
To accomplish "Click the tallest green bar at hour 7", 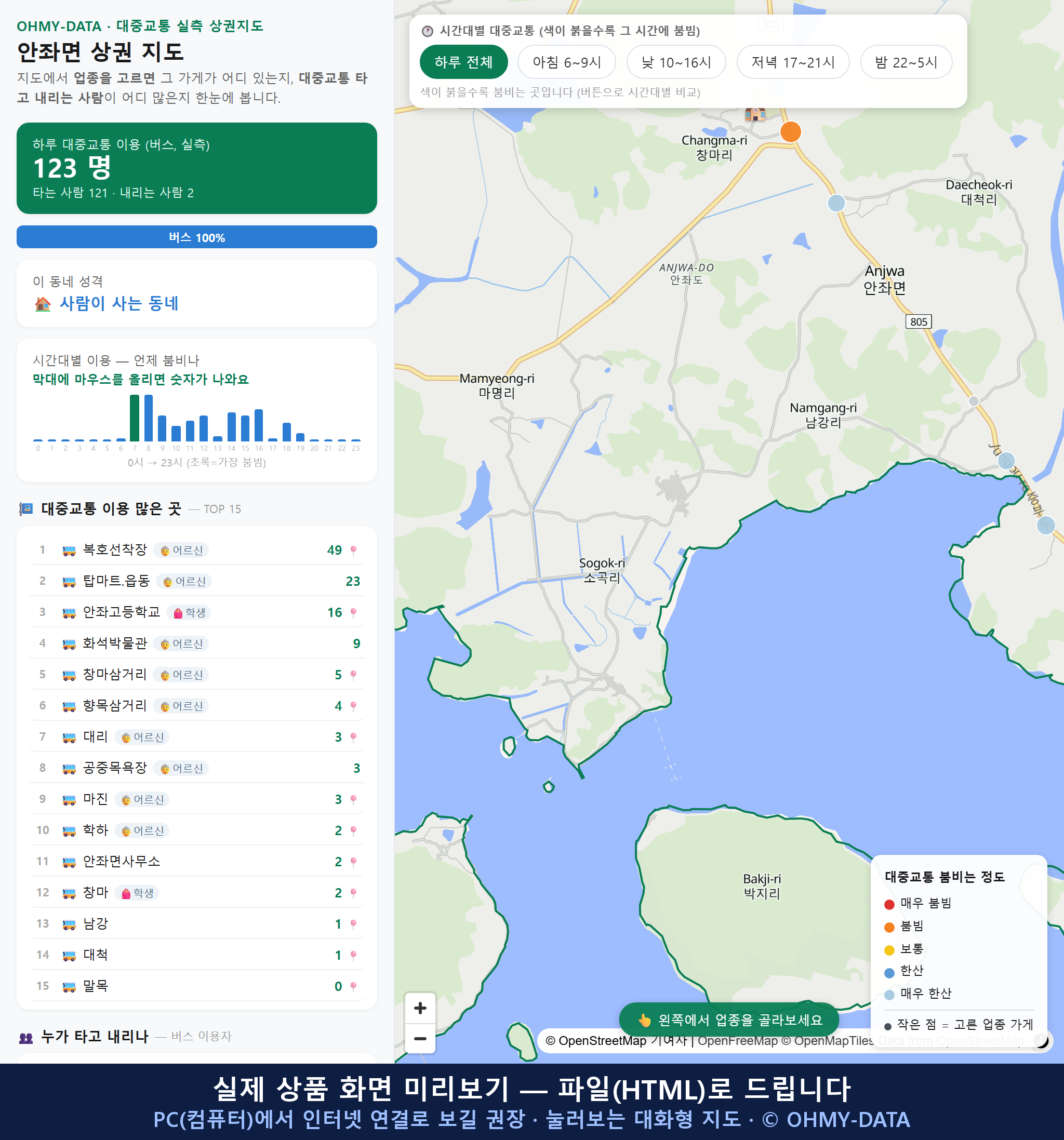I will point(135,418).
